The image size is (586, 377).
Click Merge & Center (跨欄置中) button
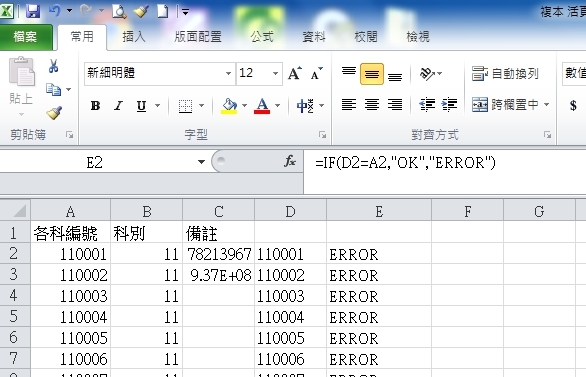point(505,105)
